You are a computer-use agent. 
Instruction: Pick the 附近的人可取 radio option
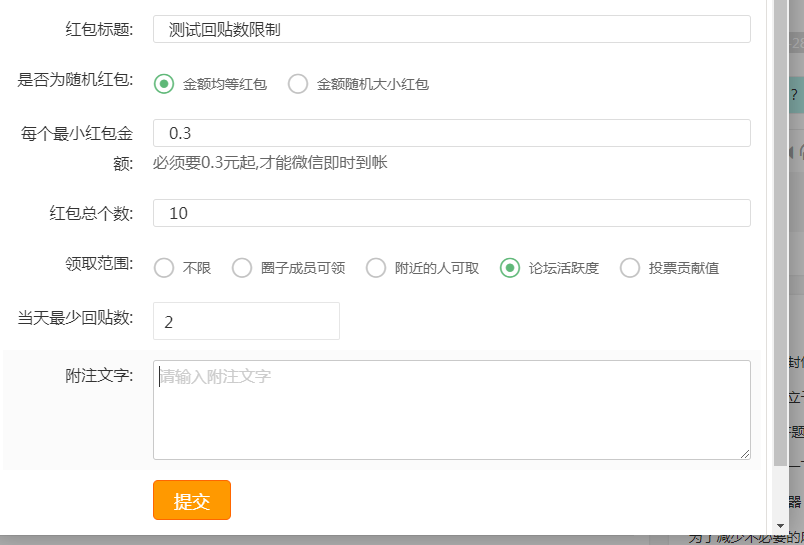376,268
